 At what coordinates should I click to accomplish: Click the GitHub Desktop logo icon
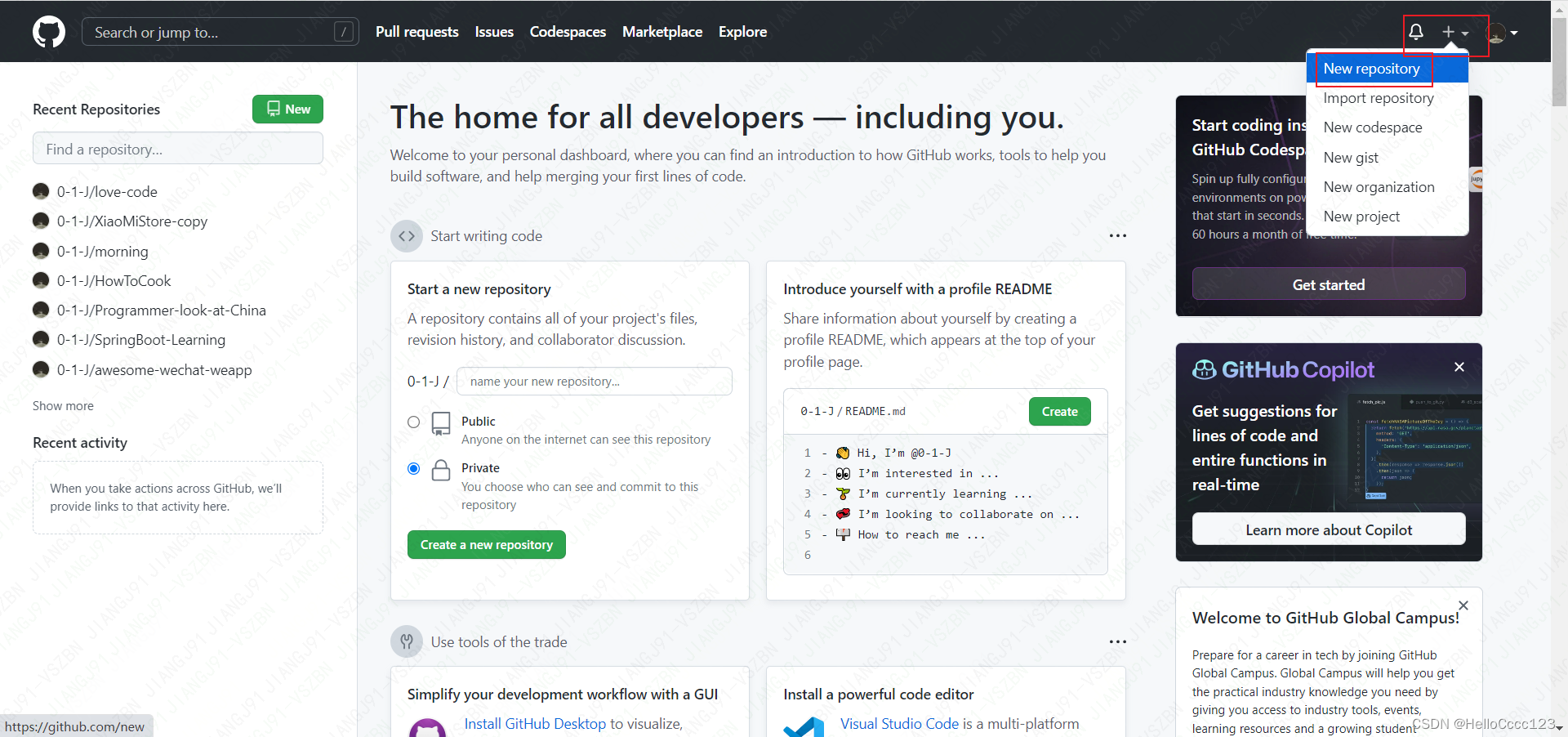coord(427,727)
